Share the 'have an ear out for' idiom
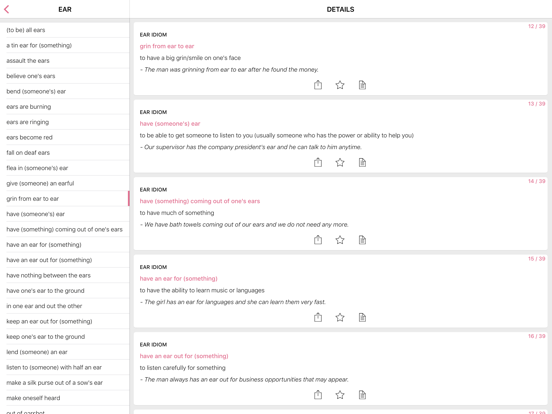The image size is (552, 414). click(318, 395)
